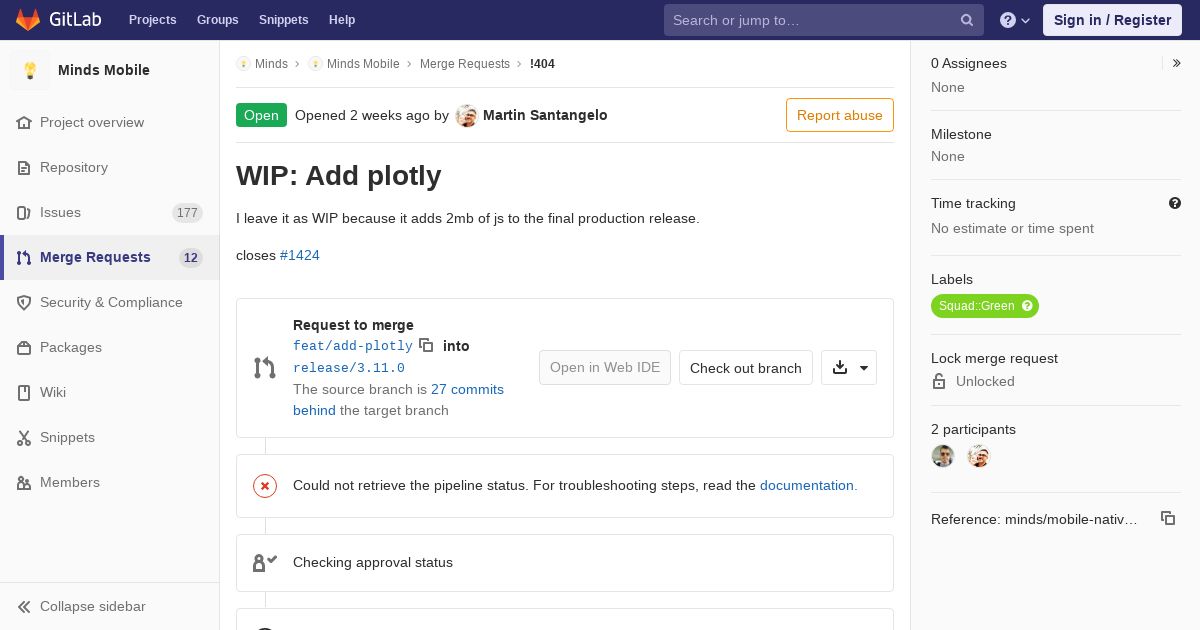
Task: Open the Groups menu
Action: point(217,20)
